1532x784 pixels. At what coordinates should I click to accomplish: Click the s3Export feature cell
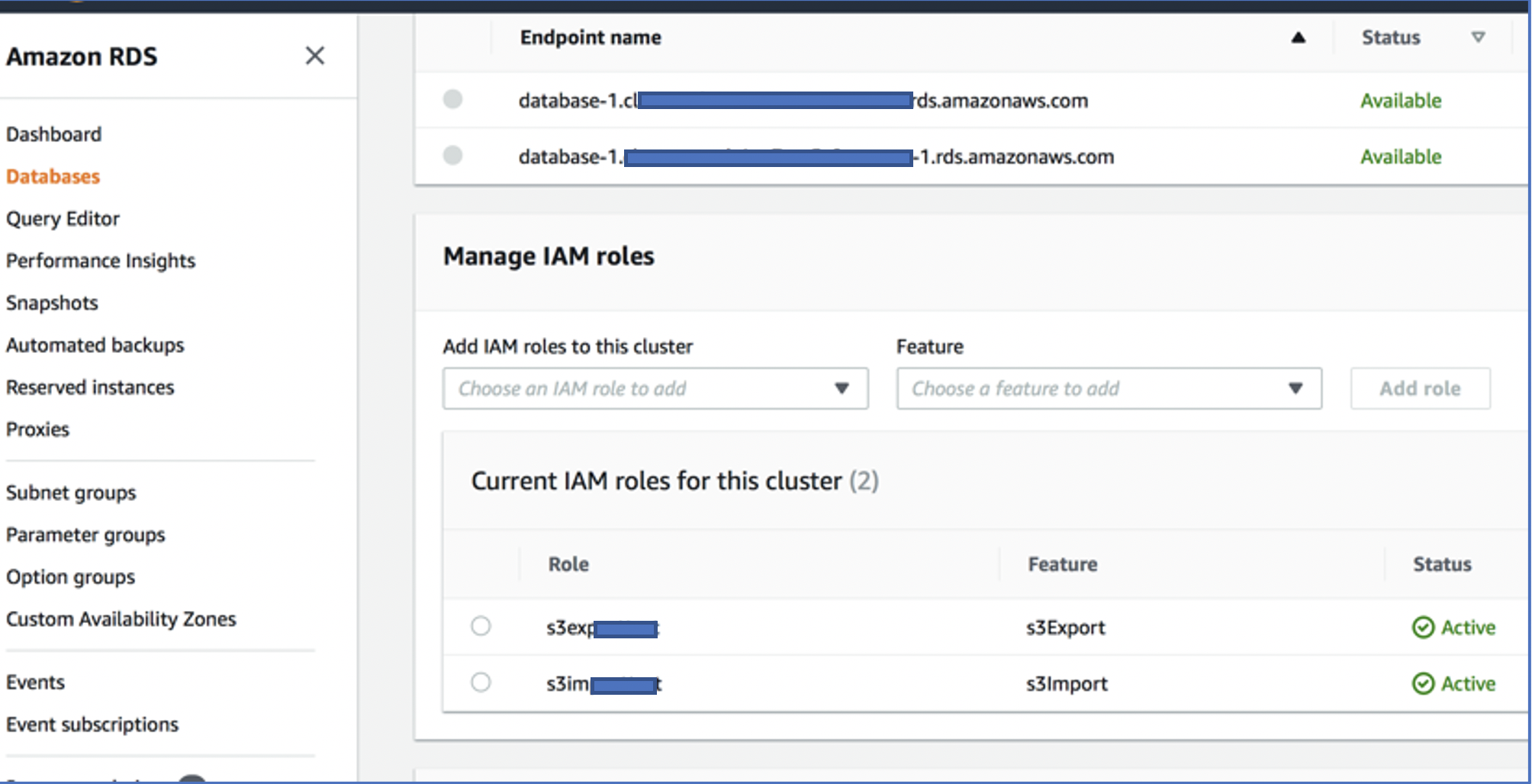pos(1066,628)
